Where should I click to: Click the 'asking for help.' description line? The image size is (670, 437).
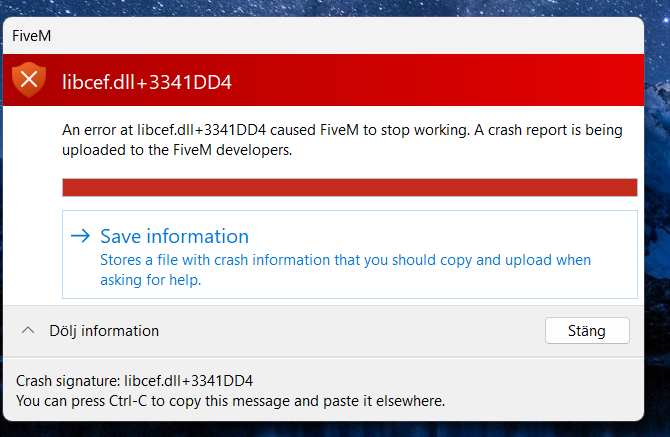pos(151,280)
